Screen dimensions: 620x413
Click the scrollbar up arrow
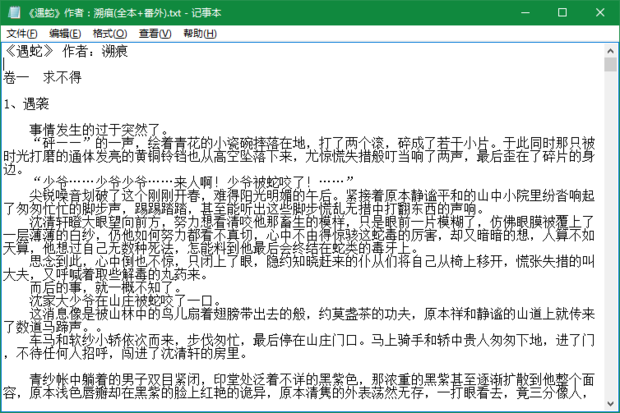[x=611, y=49]
